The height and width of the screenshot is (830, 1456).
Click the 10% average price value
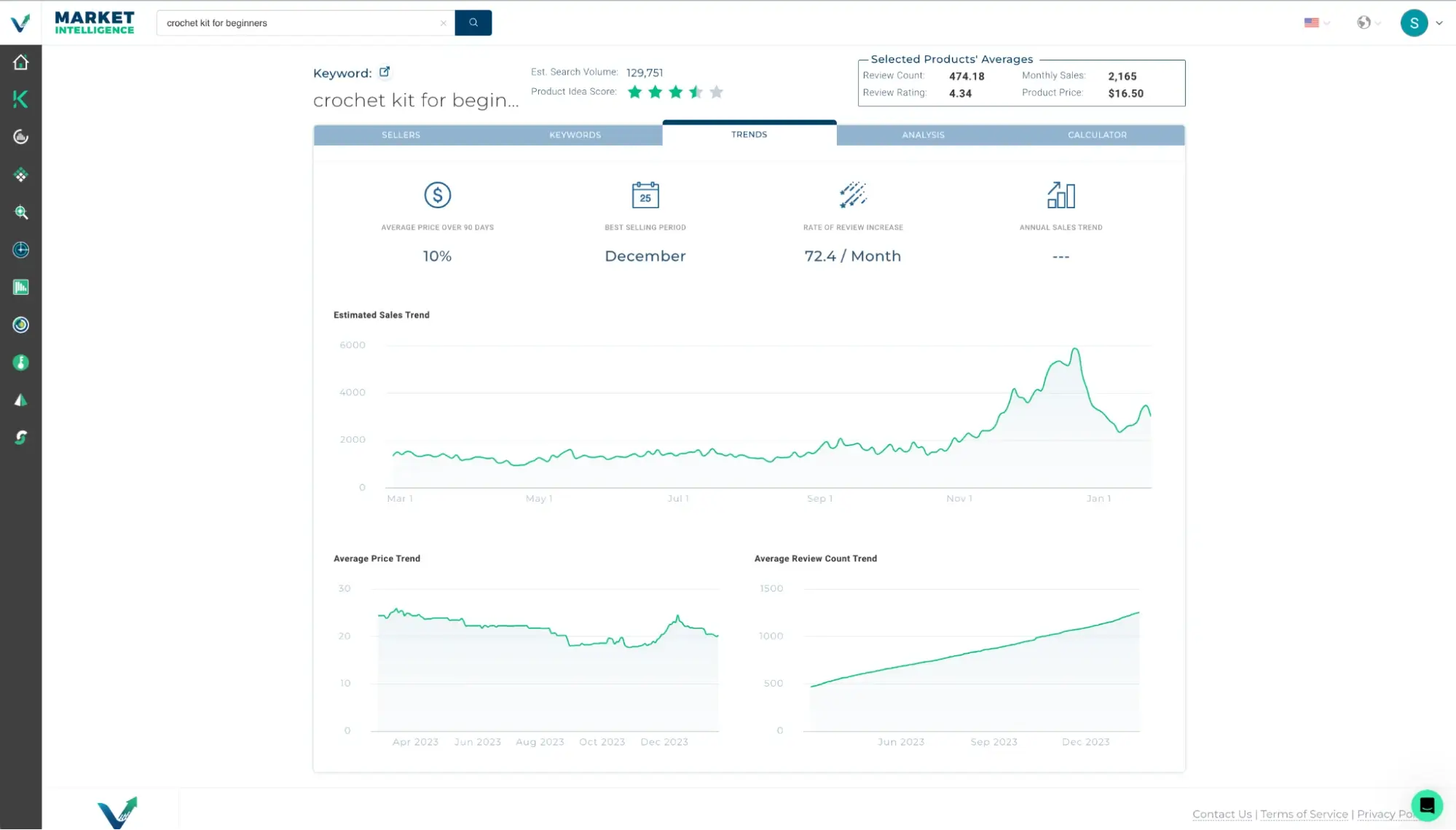point(438,256)
